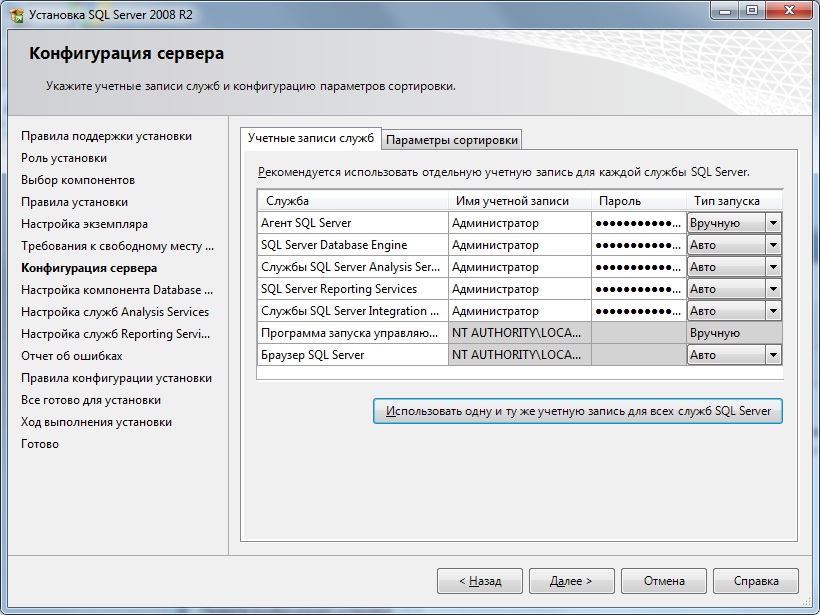Open startup type dropdown for SQL Server Reporting Services

coord(773,289)
